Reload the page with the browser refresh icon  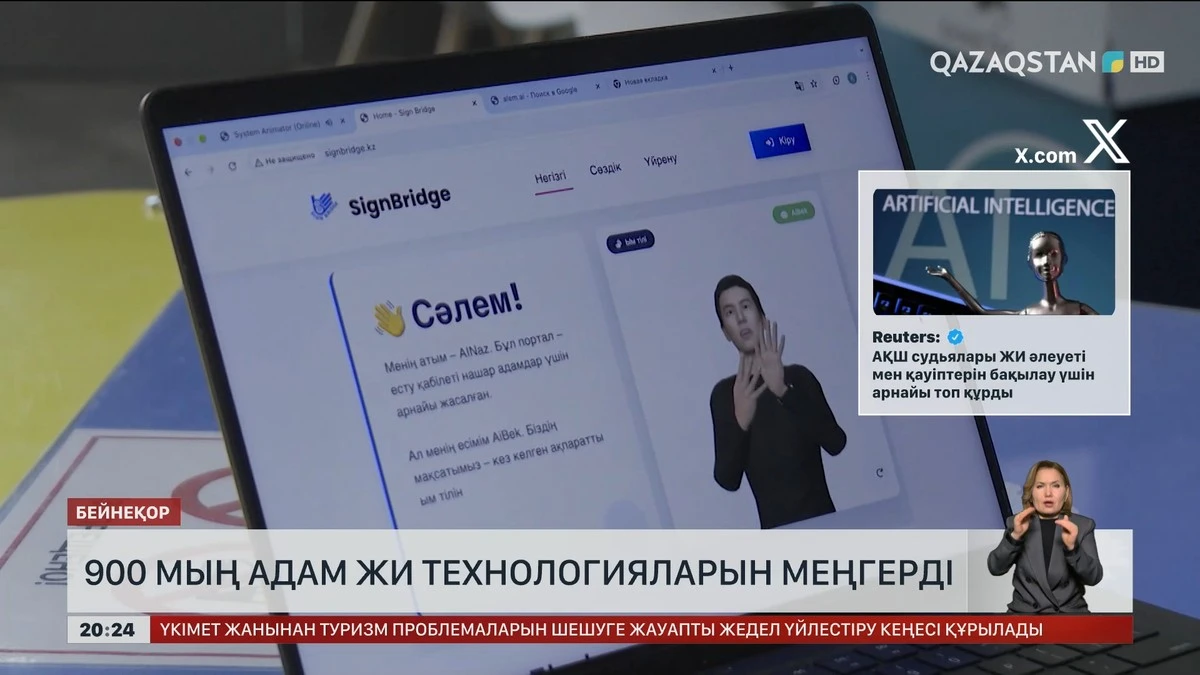(233, 166)
